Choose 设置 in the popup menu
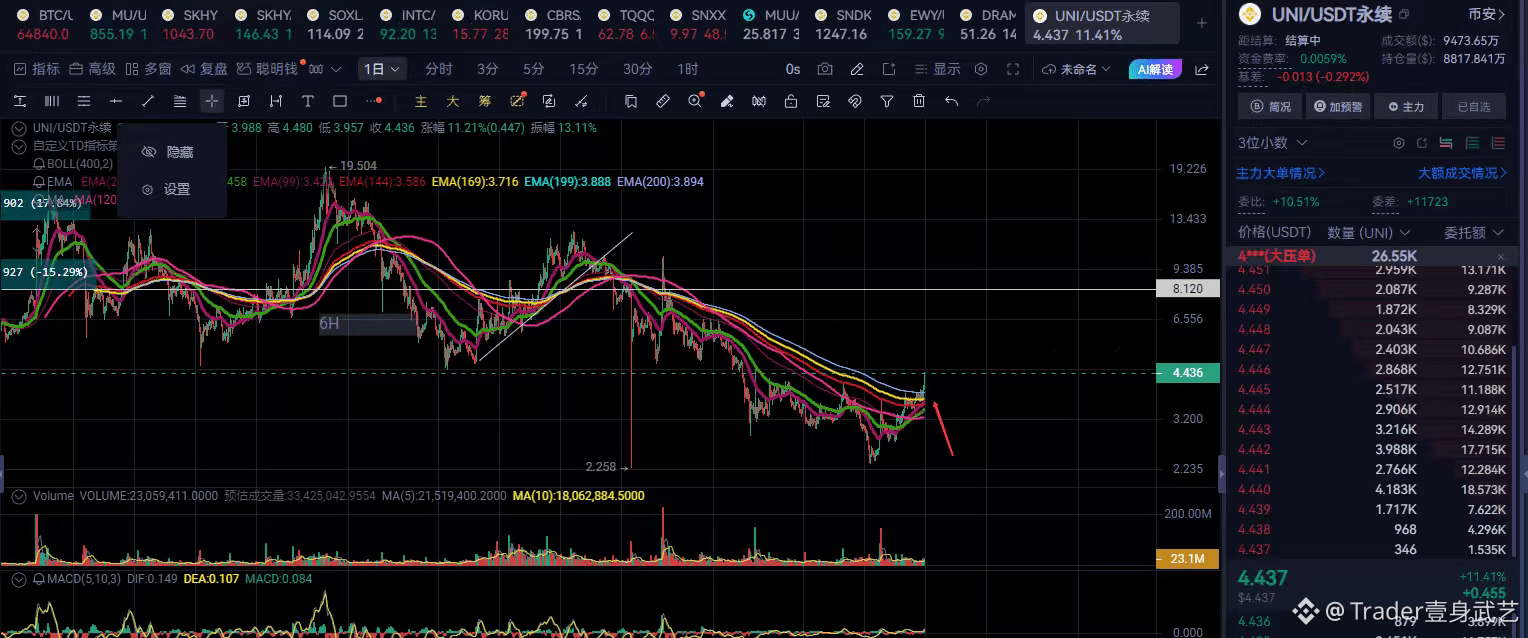Viewport: 1528px width, 638px height. point(177,189)
